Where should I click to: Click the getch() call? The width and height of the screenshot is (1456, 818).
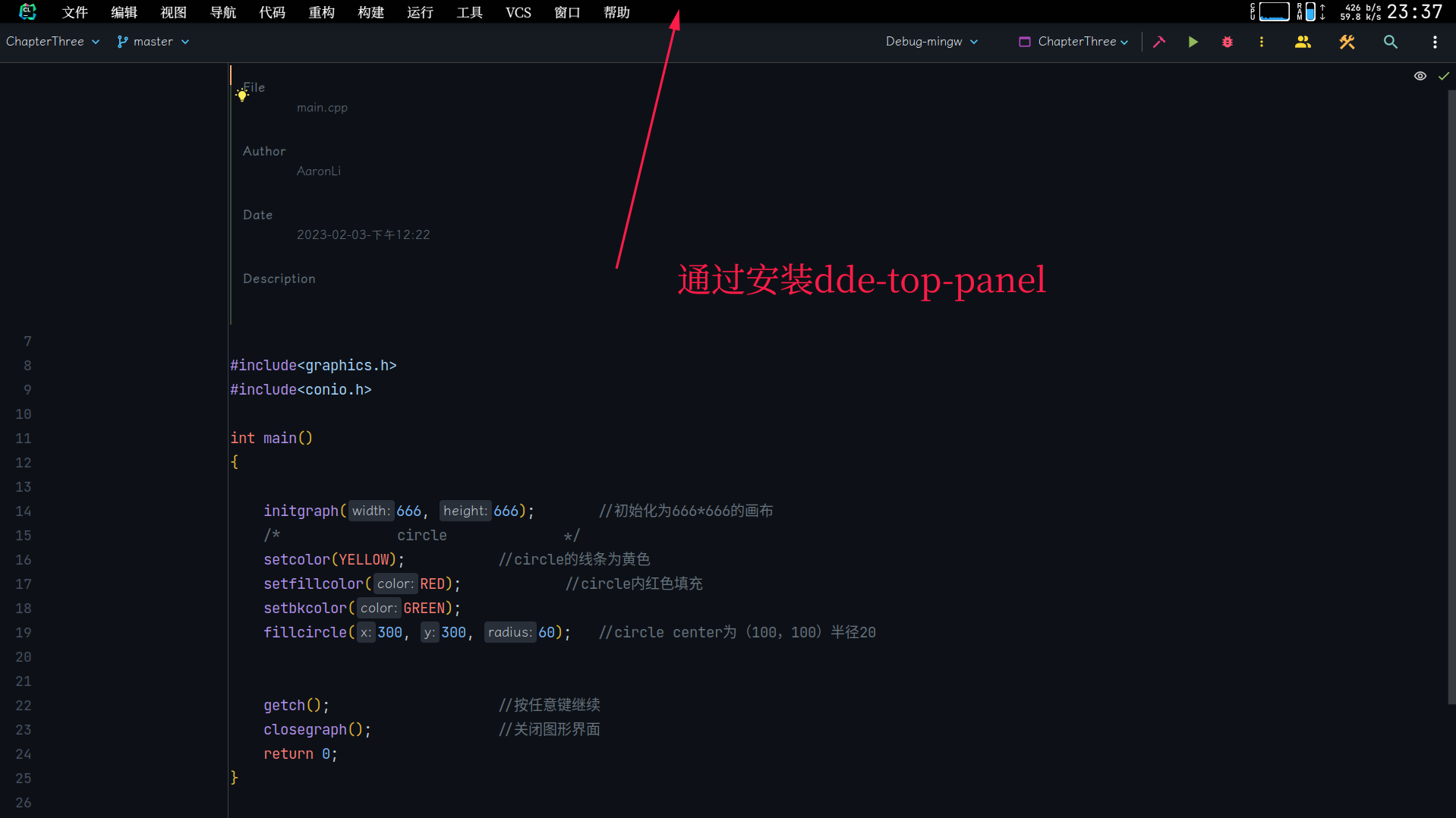[296, 705]
